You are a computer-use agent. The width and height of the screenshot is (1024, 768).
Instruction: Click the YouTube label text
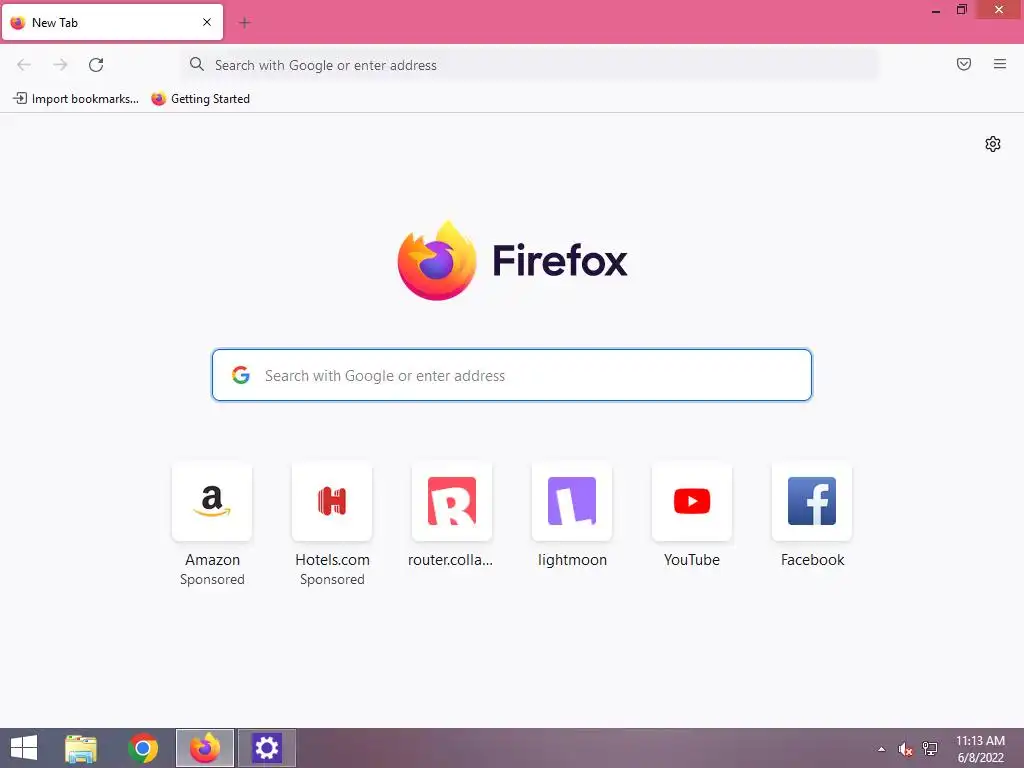click(692, 560)
